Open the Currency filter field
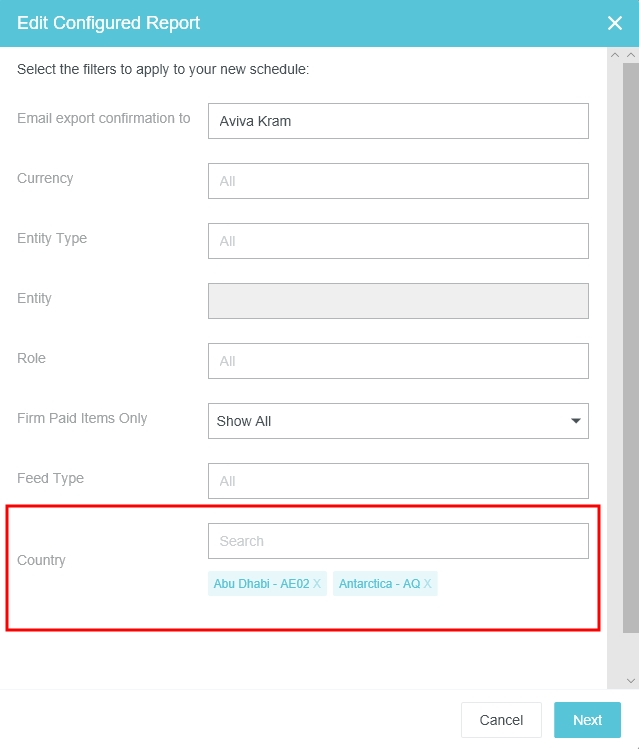This screenshot has height=749, width=639. pos(398,181)
